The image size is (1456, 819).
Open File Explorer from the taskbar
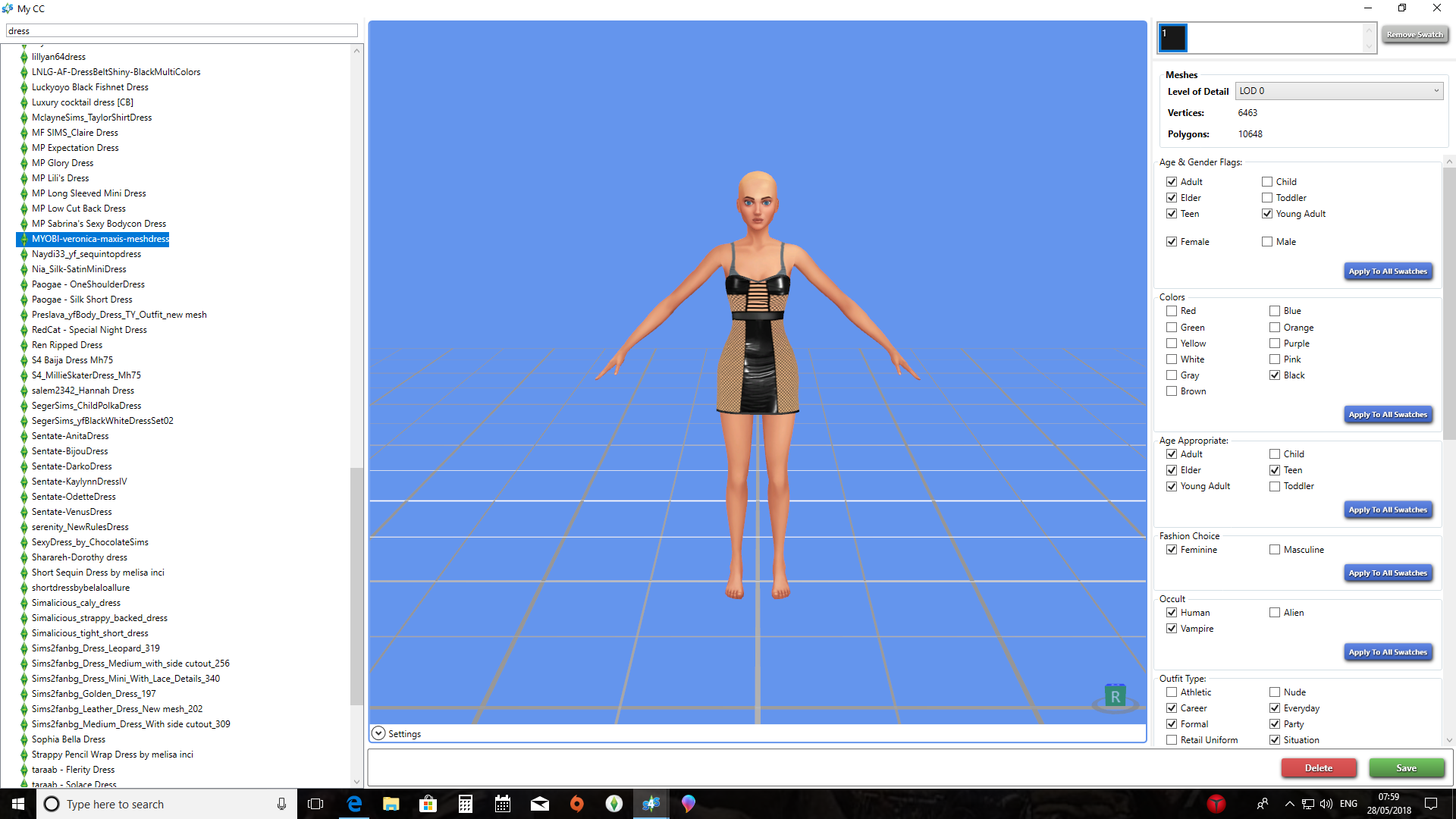(x=391, y=804)
